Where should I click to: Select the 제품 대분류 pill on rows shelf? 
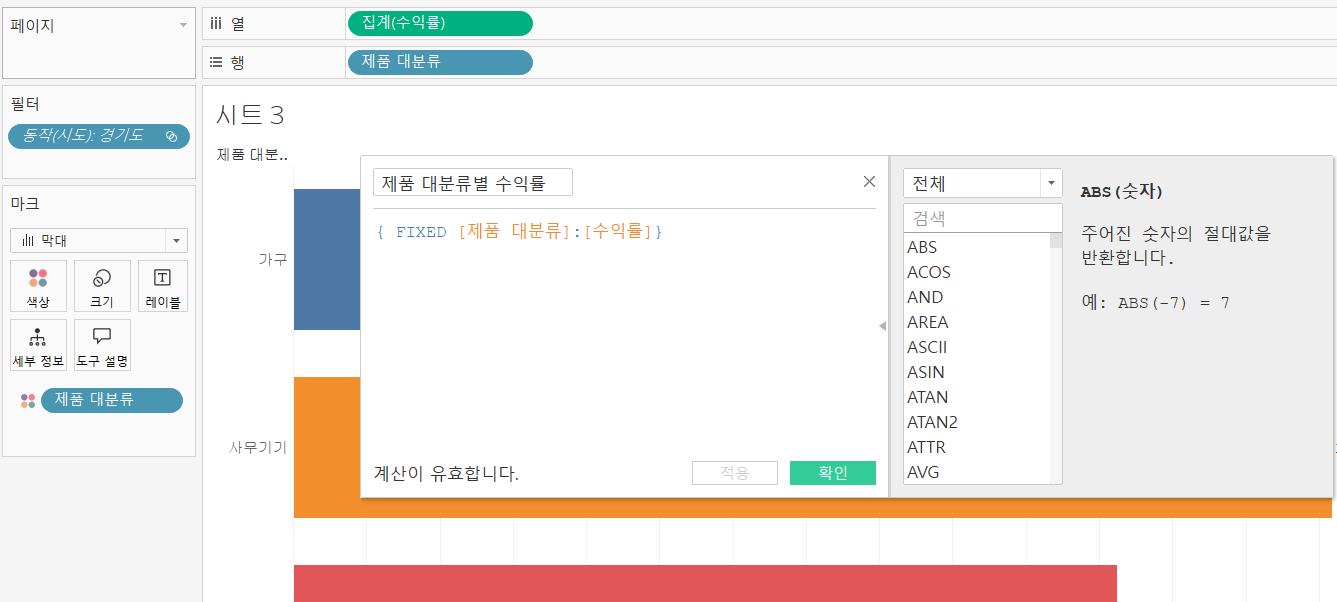click(440, 62)
